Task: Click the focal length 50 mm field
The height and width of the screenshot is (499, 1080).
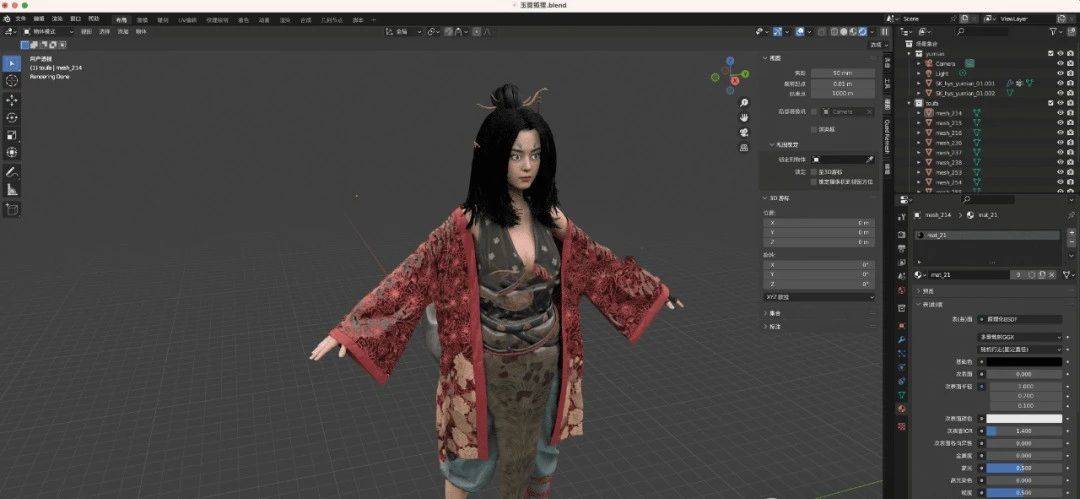Action: click(842, 72)
